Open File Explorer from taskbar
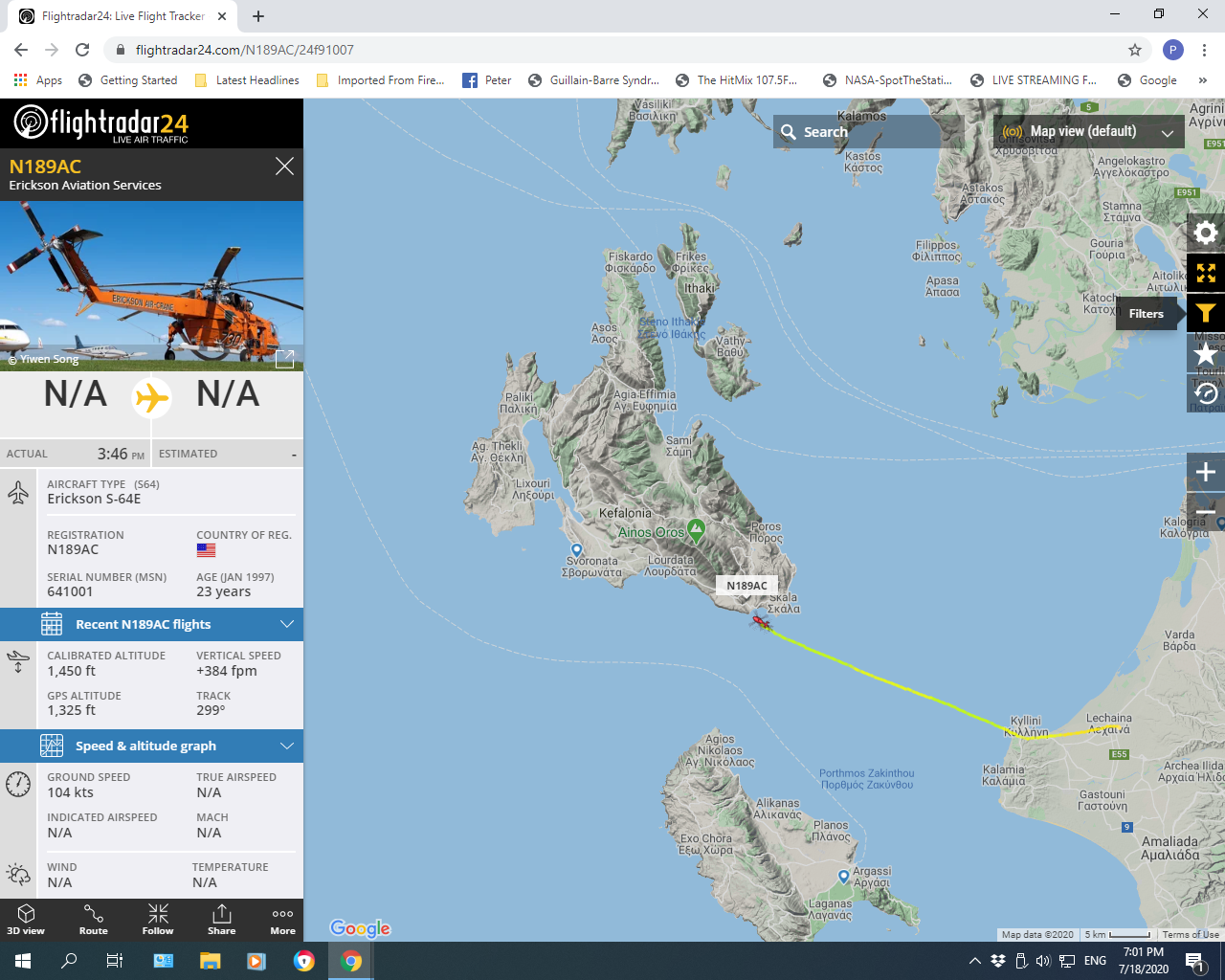 (x=210, y=961)
